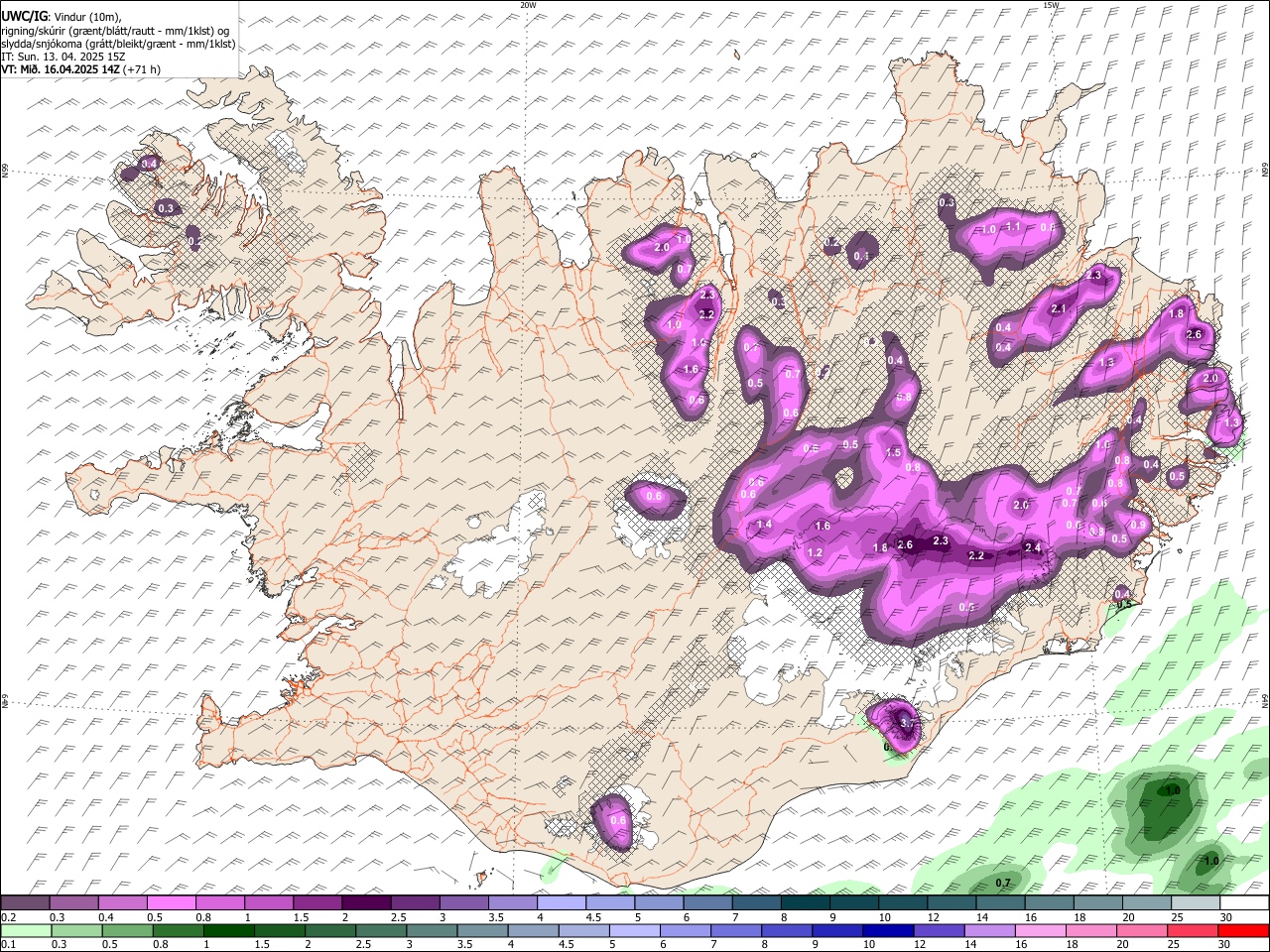The width and height of the screenshot is (1270, 952).
Task: Click the '1.4' snowfall value on the map
Action: pyautogui.click(x=764, y=525)
